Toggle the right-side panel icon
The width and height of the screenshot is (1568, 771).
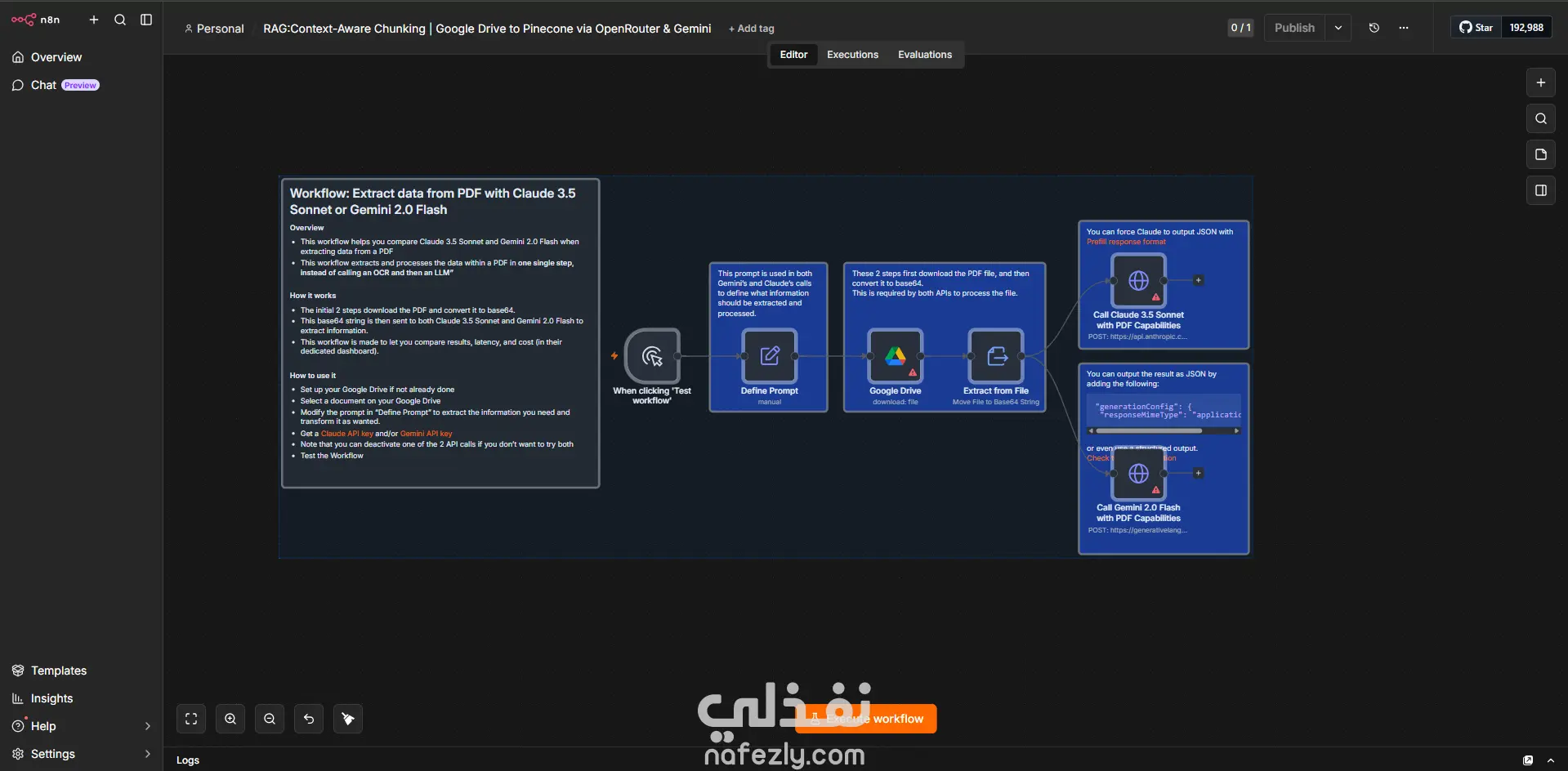pyautogui.click(x=1541, y=190)
